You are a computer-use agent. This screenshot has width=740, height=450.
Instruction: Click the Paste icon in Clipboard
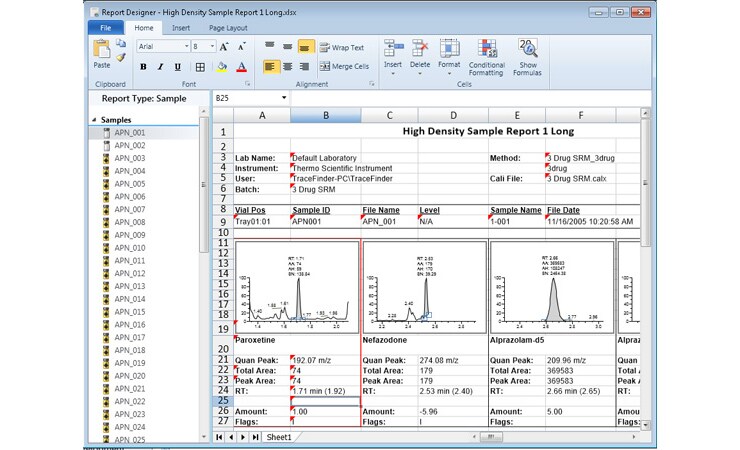tap(101, 51)
